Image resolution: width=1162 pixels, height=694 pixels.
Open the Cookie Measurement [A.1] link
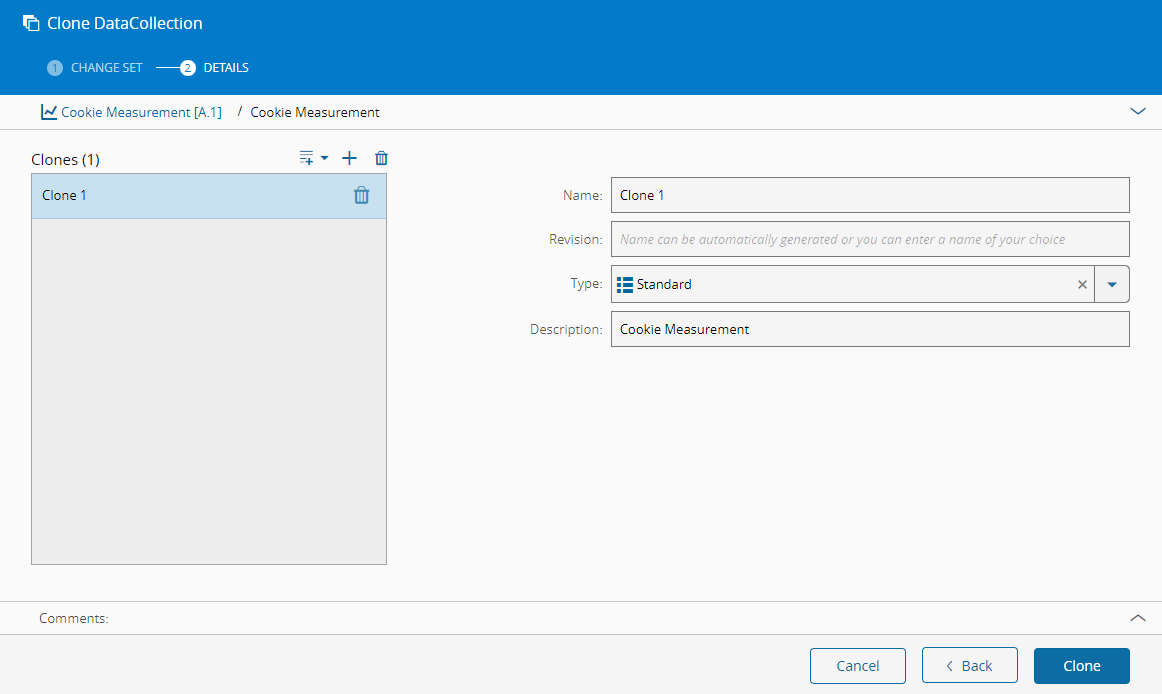(141, 112)
